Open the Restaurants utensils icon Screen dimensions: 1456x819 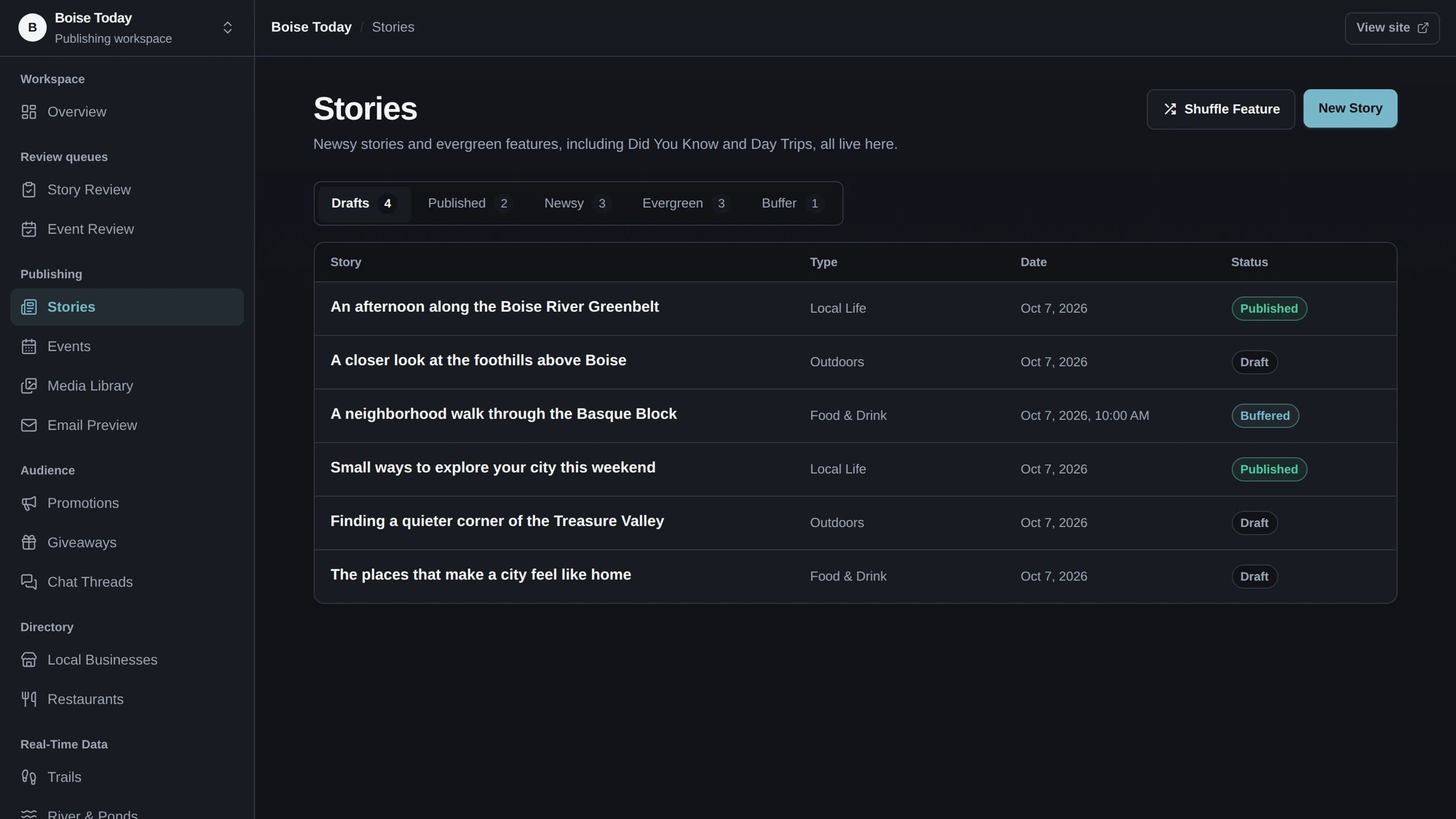29,699
